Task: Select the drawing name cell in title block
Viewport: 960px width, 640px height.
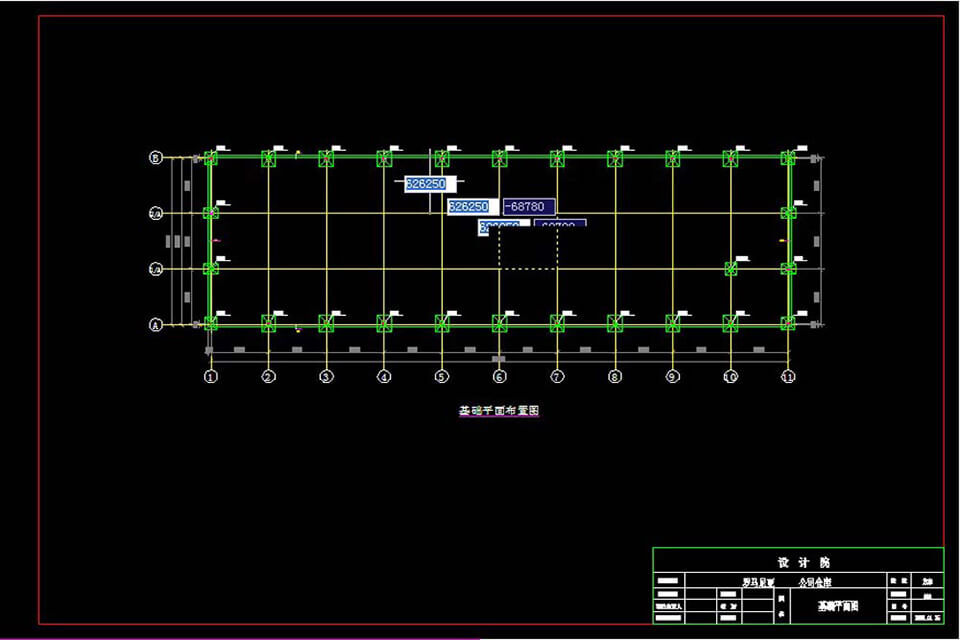Action: point(836,605)
